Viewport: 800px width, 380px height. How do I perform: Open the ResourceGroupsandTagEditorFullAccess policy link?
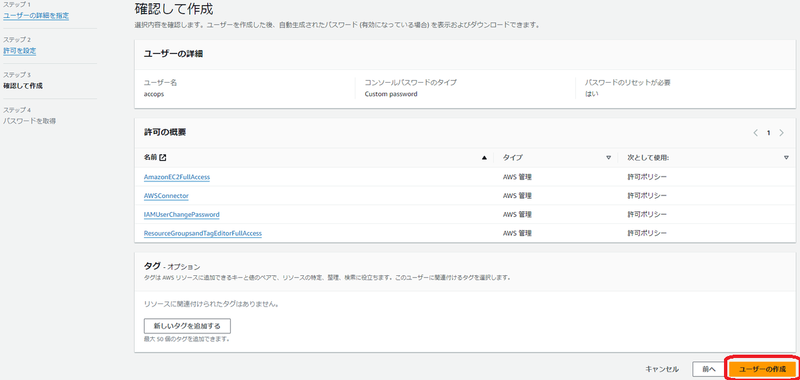point(203,234)
